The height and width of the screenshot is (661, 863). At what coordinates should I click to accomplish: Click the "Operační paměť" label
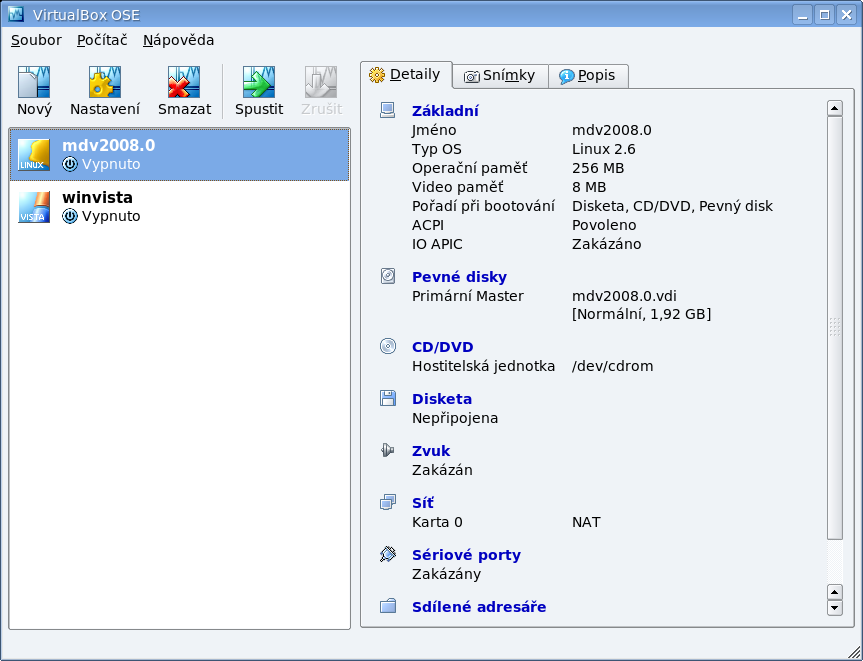469,168
